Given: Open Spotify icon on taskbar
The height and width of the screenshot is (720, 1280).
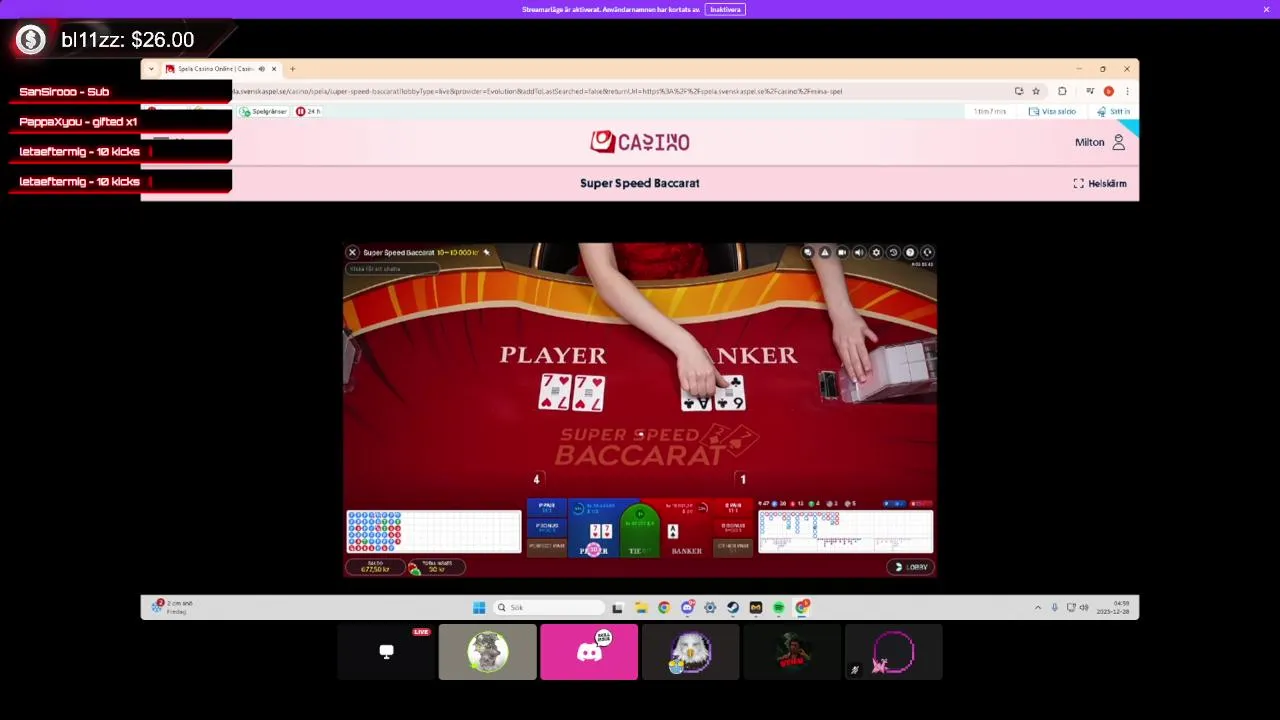Looking at the screenshot, I should (x=779, y=608).
